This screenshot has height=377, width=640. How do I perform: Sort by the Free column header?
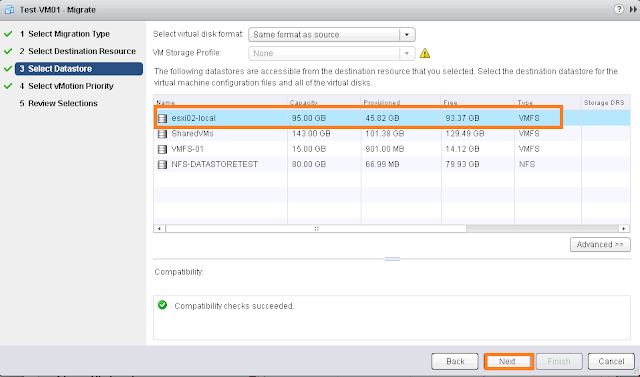478,102
